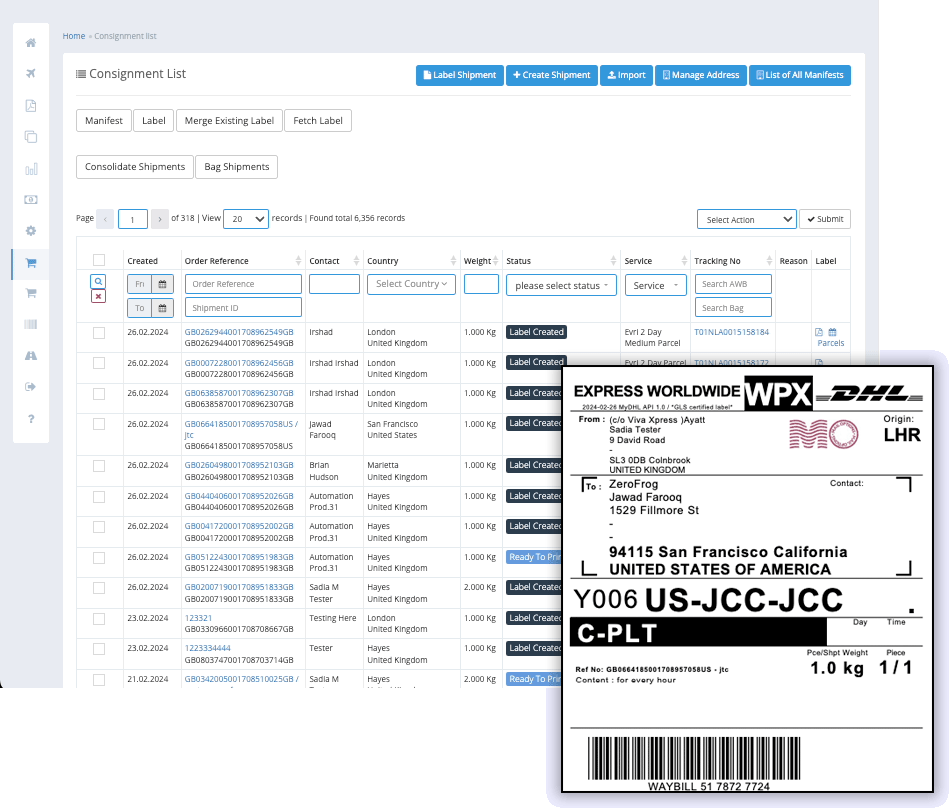Image resolution: width=950 pixels, height=809 pixels.
Task: Open tracking link T01NLA0015158184
Action: 731,332
